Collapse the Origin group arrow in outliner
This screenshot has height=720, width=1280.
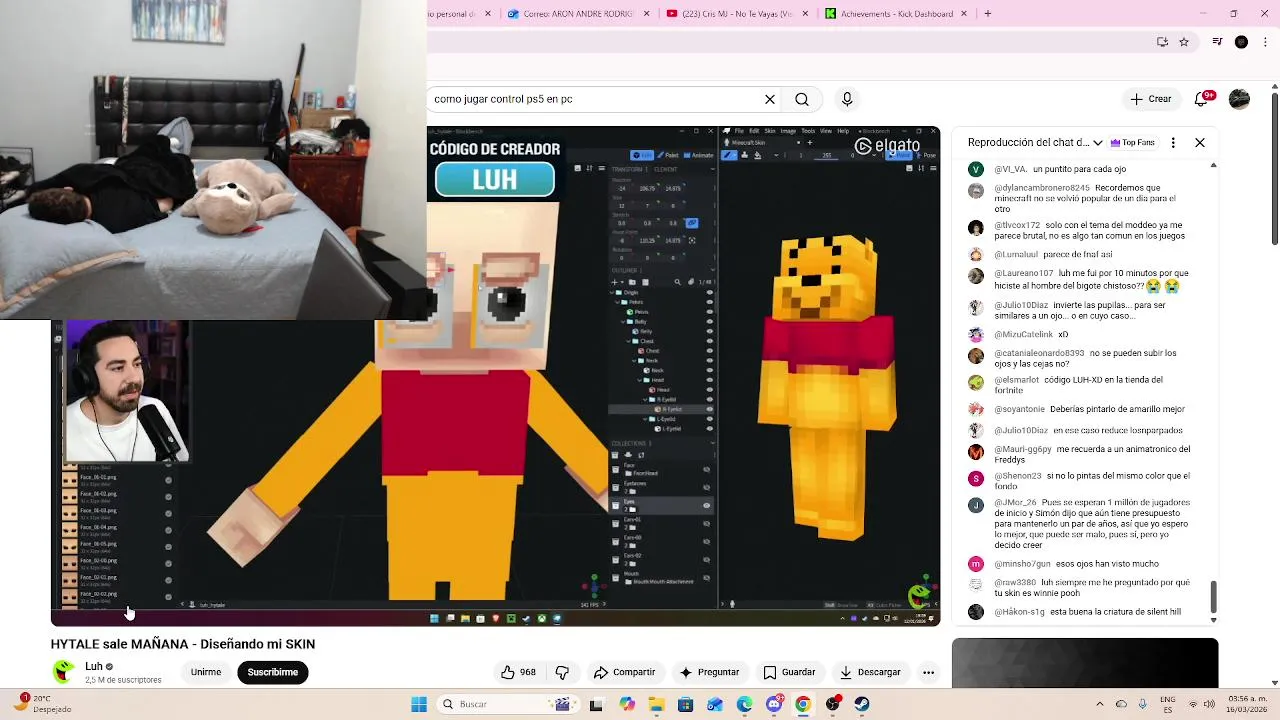pos(611,292)
